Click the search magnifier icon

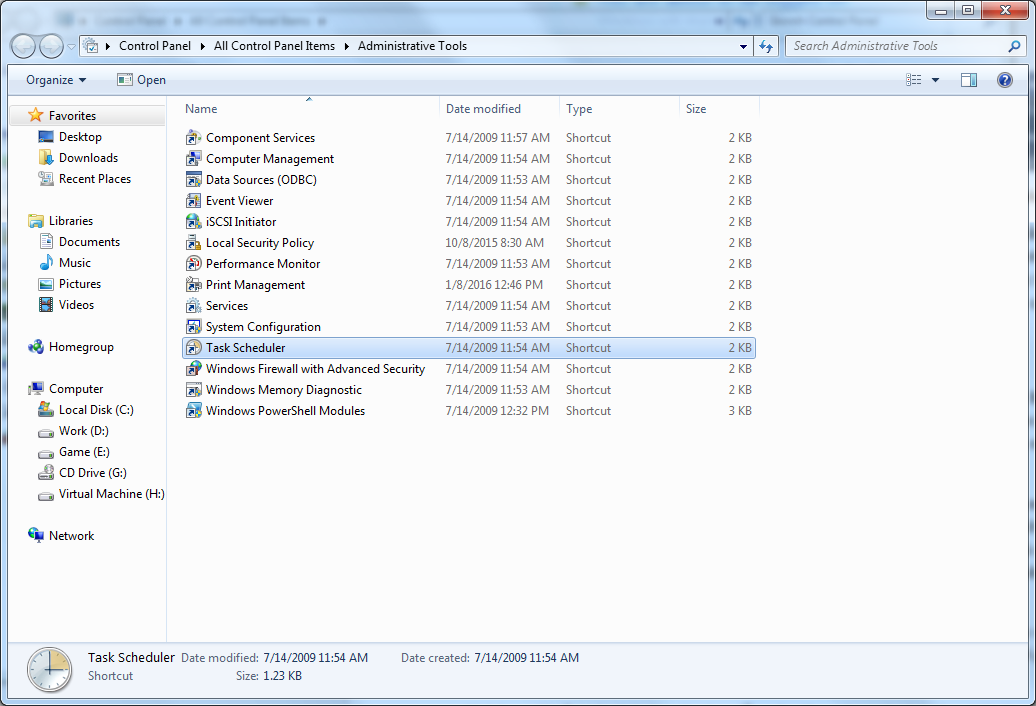(1014, 46)
